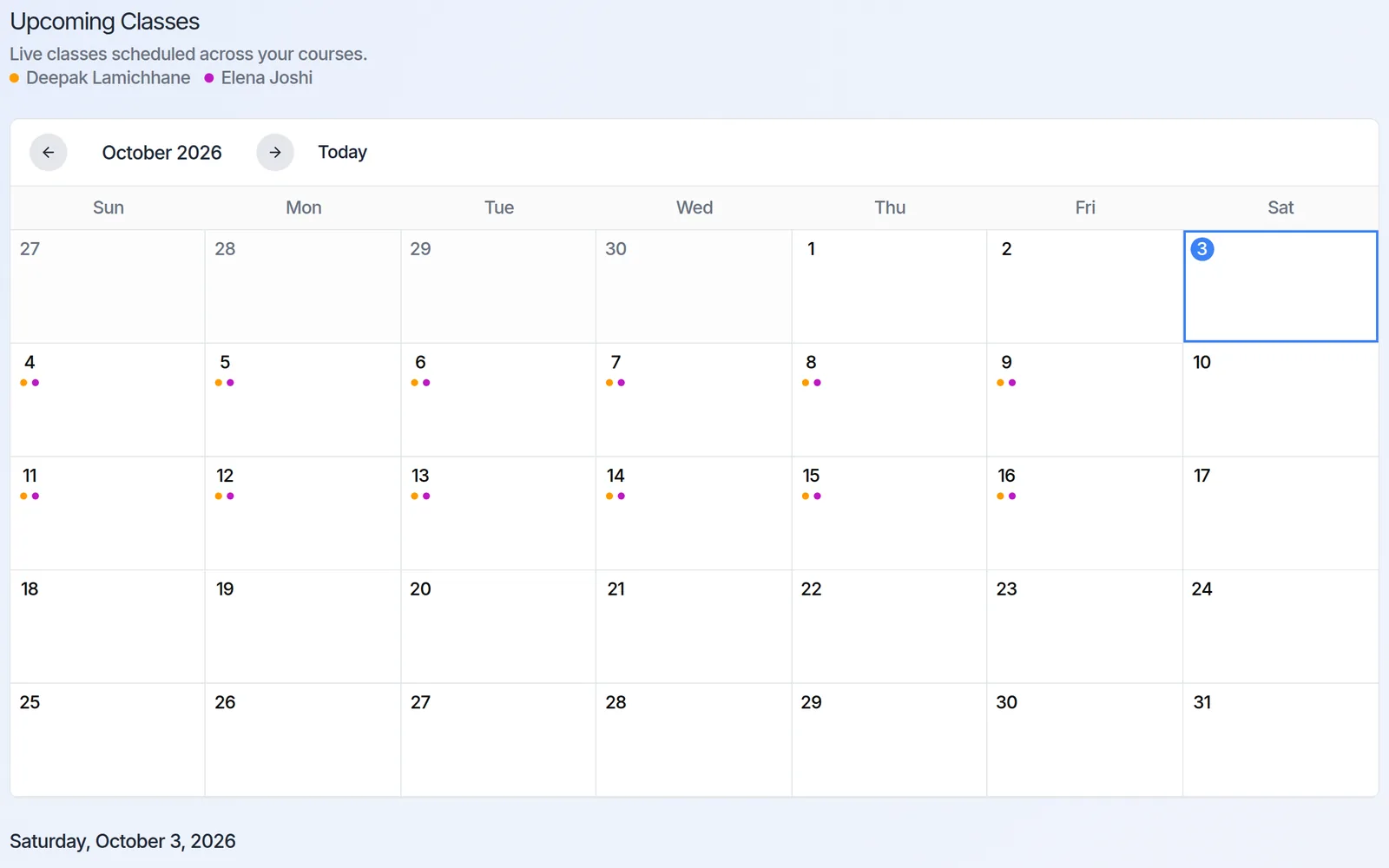Select October 29 in the last row

[x=889, y=740]
